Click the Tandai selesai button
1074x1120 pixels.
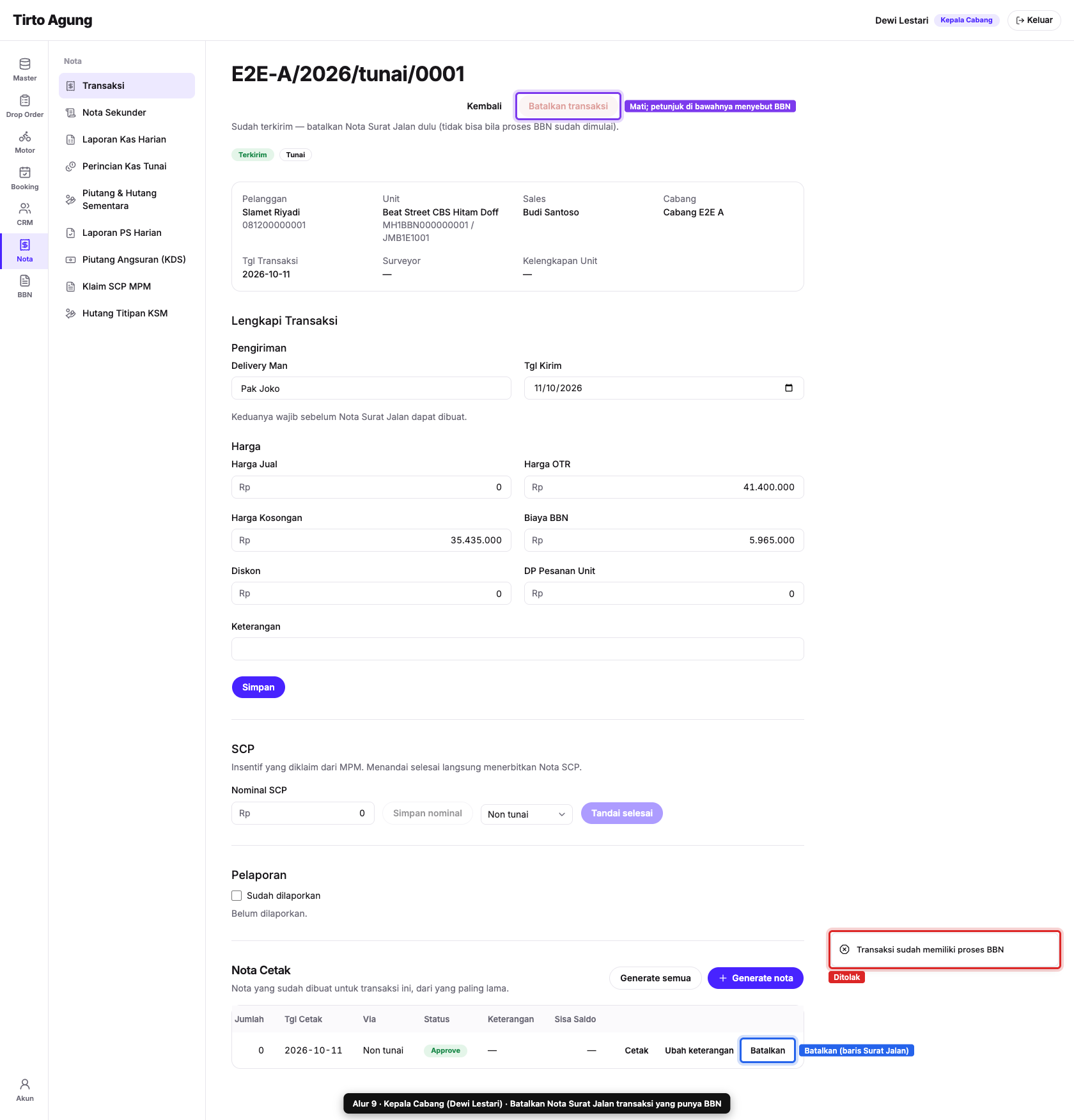point(622,813)
